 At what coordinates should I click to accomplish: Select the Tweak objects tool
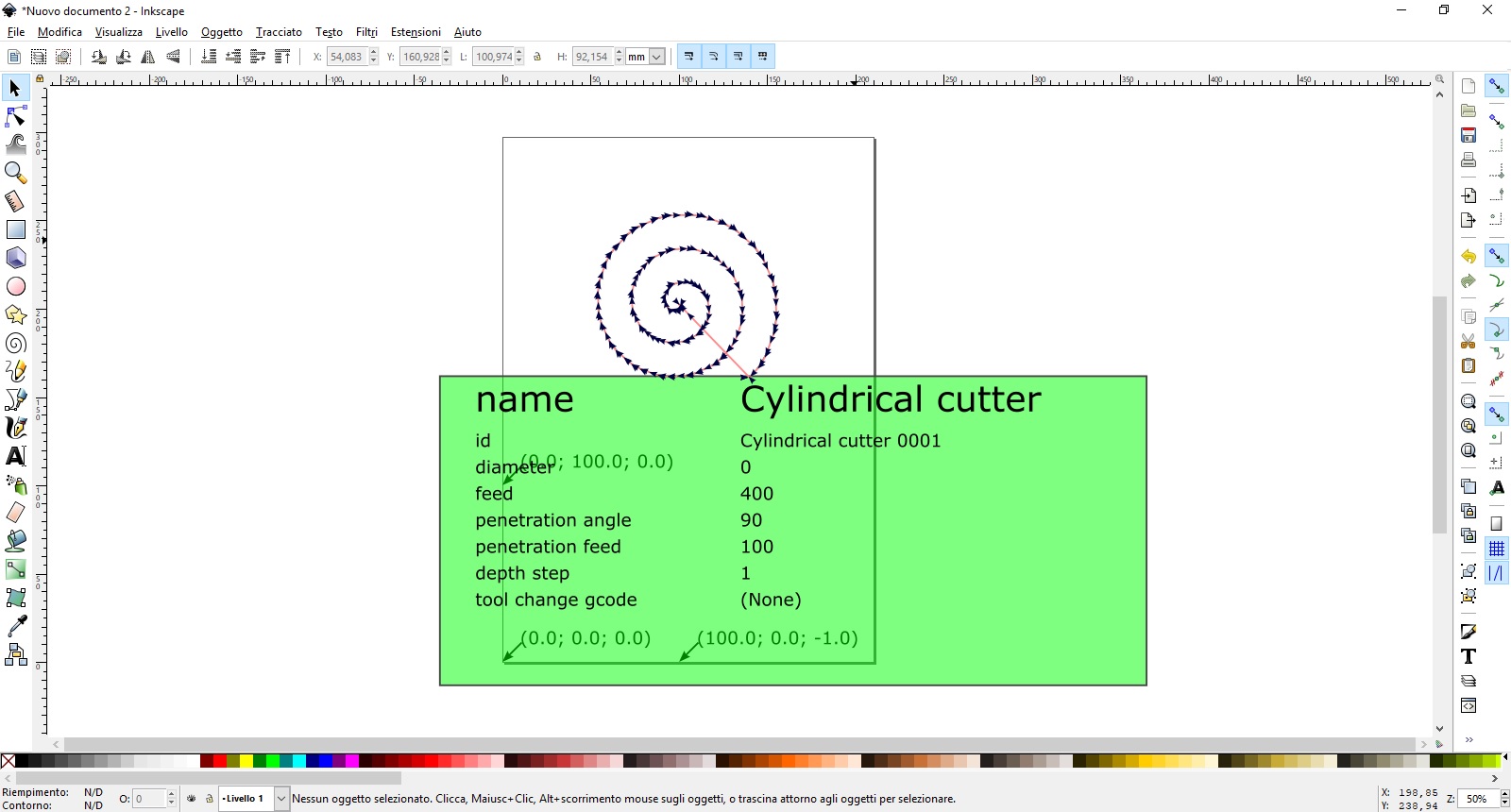15,144
